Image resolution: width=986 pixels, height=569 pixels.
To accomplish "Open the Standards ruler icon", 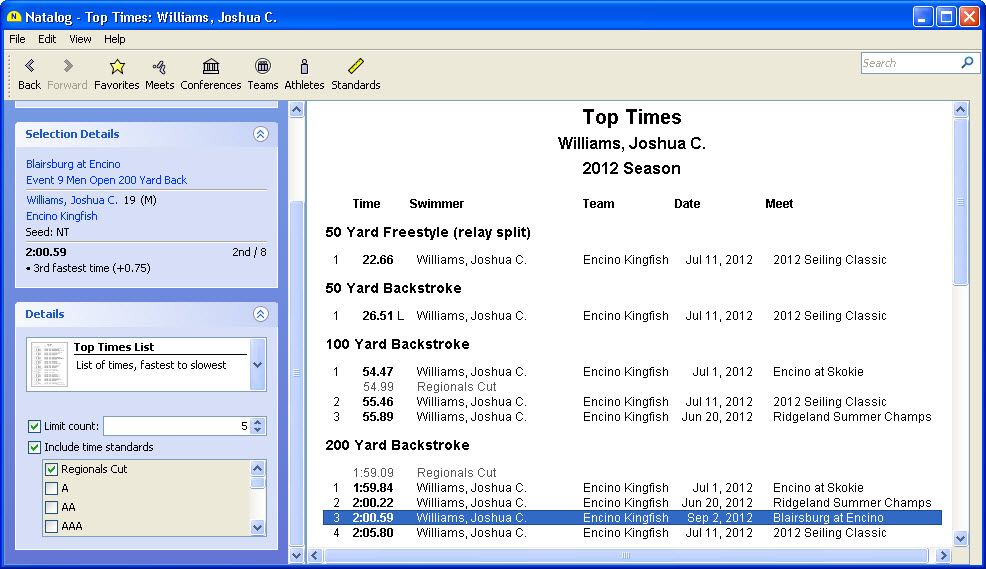I will tap(356, 67).
